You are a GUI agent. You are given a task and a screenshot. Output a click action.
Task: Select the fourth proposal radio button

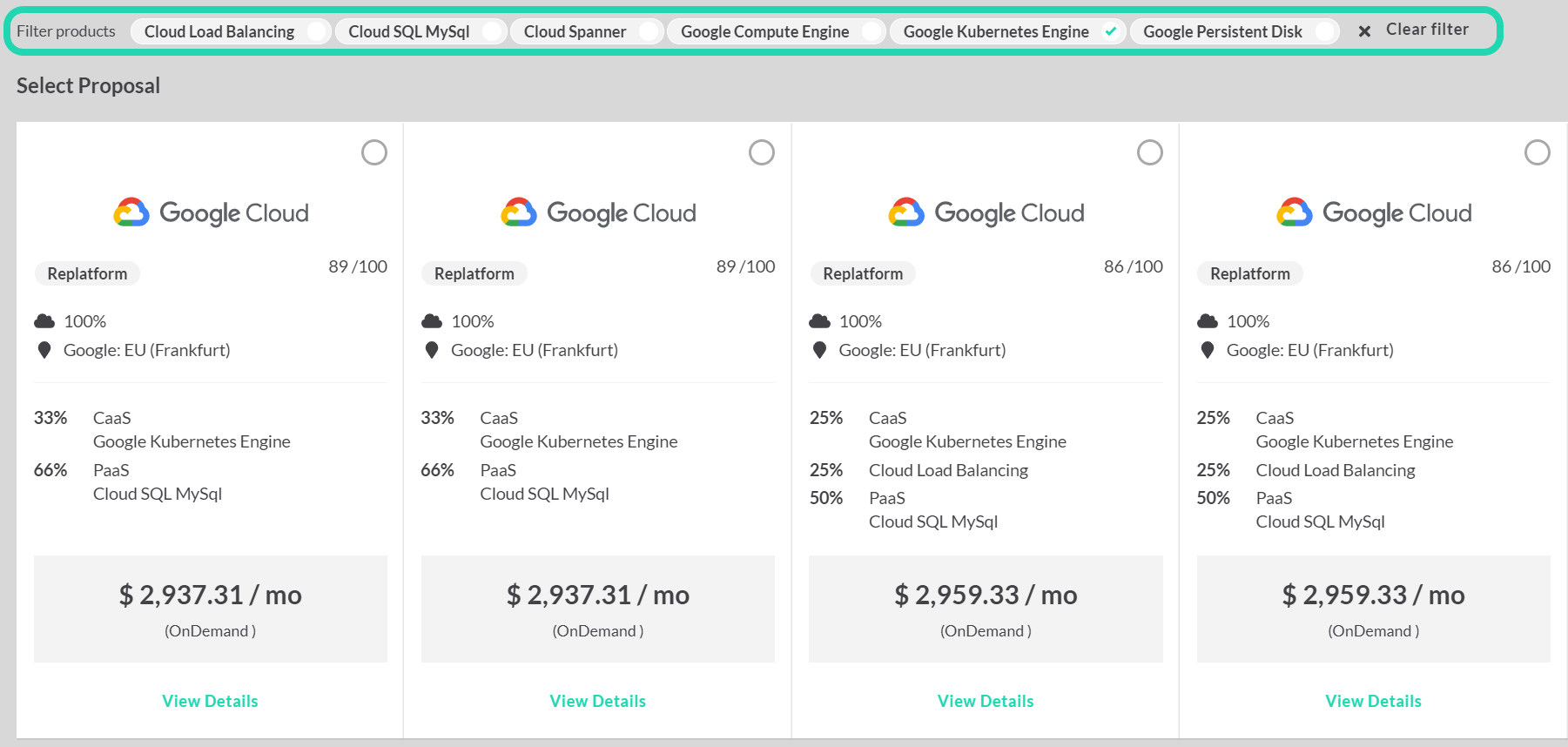click(1538, 152)
